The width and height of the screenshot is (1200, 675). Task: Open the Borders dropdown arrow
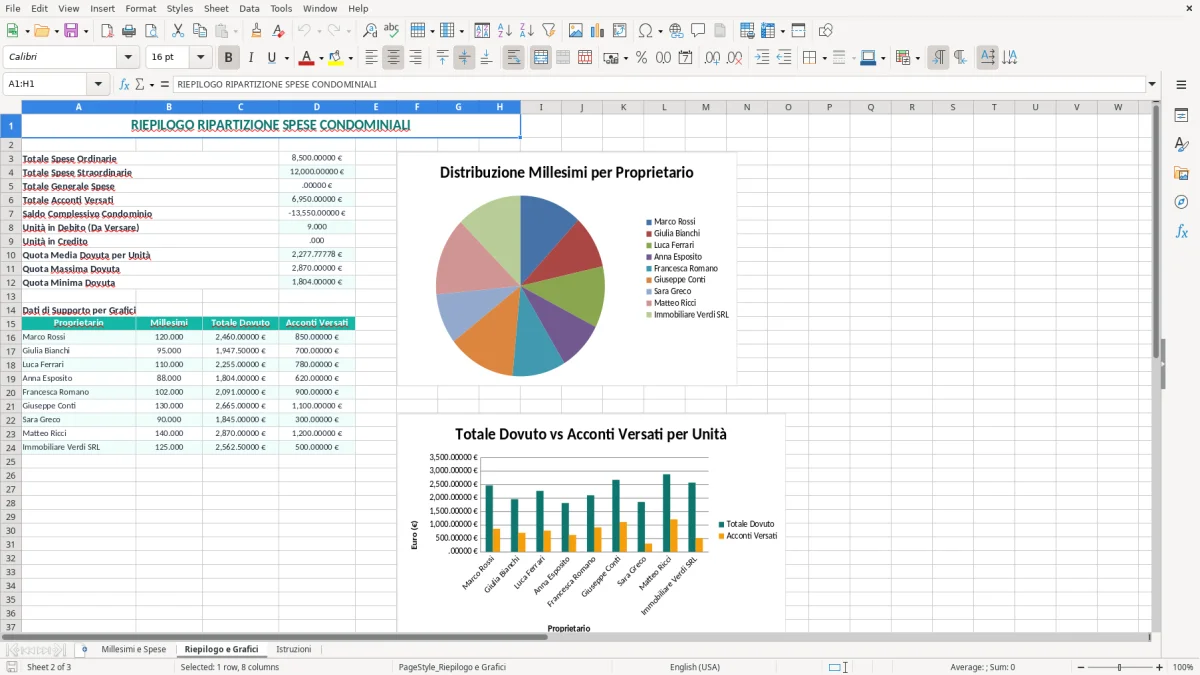click(824, 58)
